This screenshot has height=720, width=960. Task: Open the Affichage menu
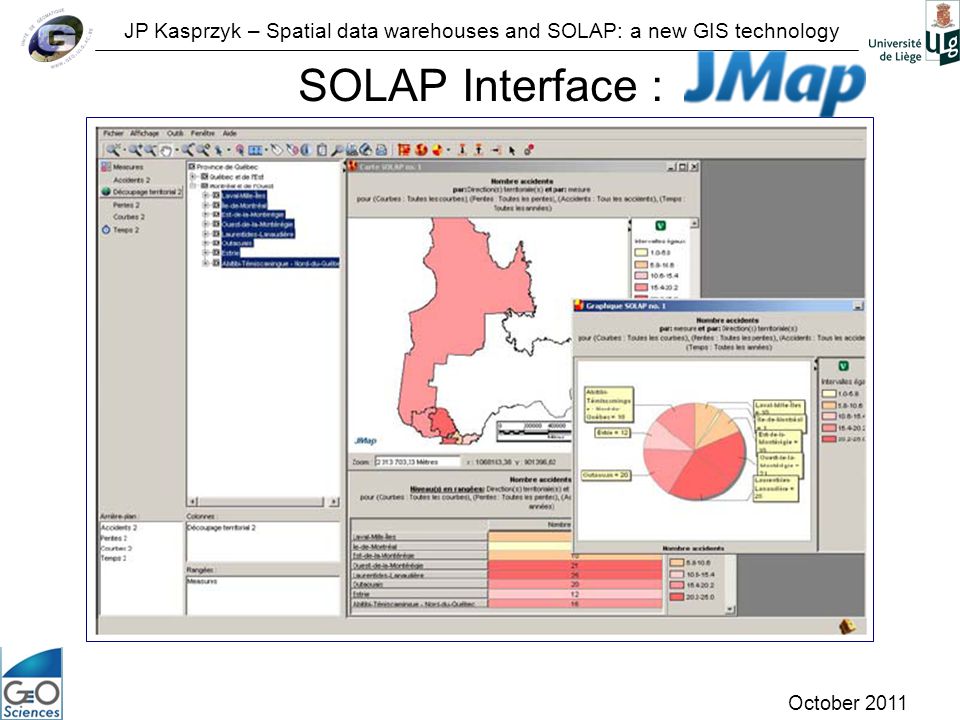(144, 133)
